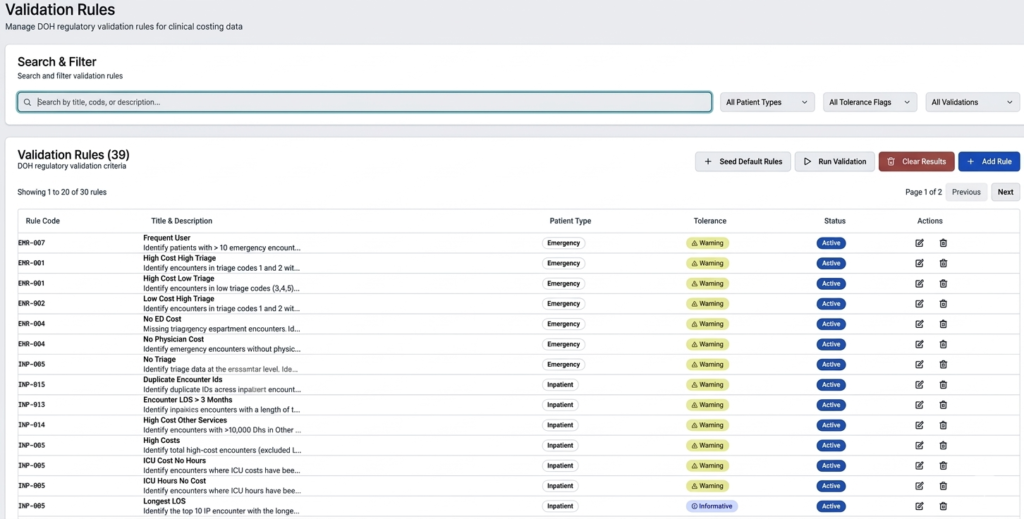1024x519 pixels.
Task: Click 'Showing 1 to 20 of 30 rules' text
Action: coord(62,192)
